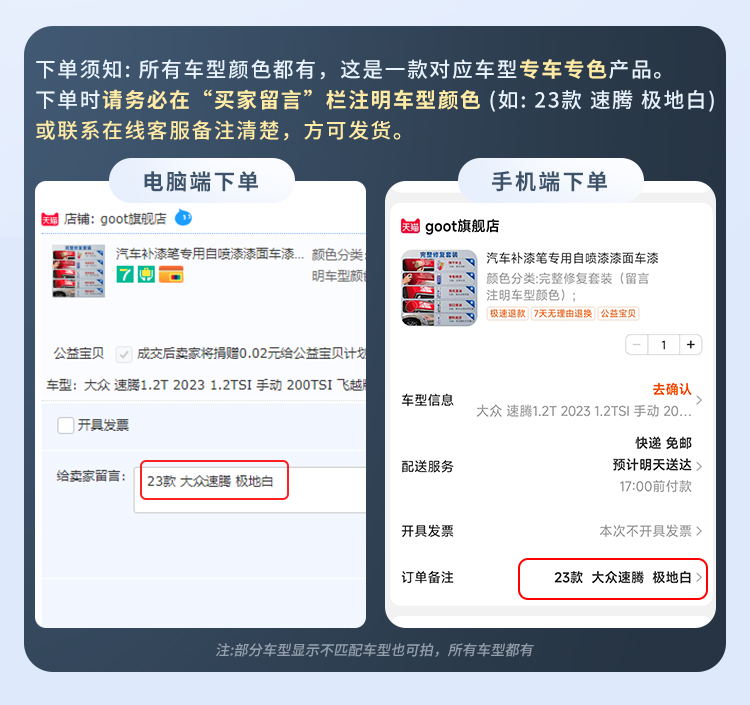Select the 电脑端下单 tab
The height and width of the screenshot is (705, 750).
(x=201, y=182)
